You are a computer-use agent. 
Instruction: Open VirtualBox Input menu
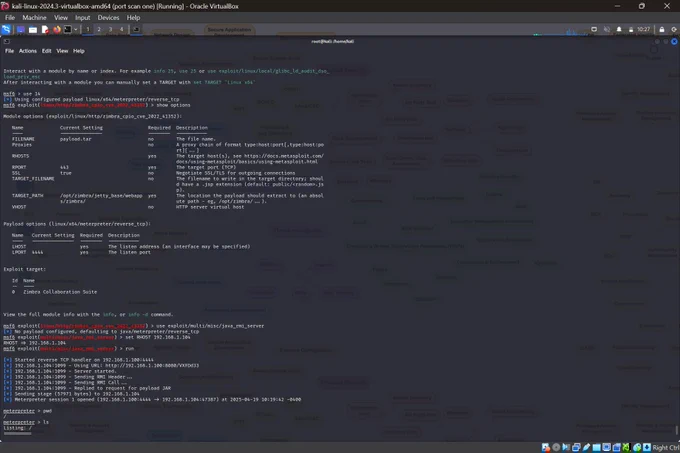tap(82, 18)
